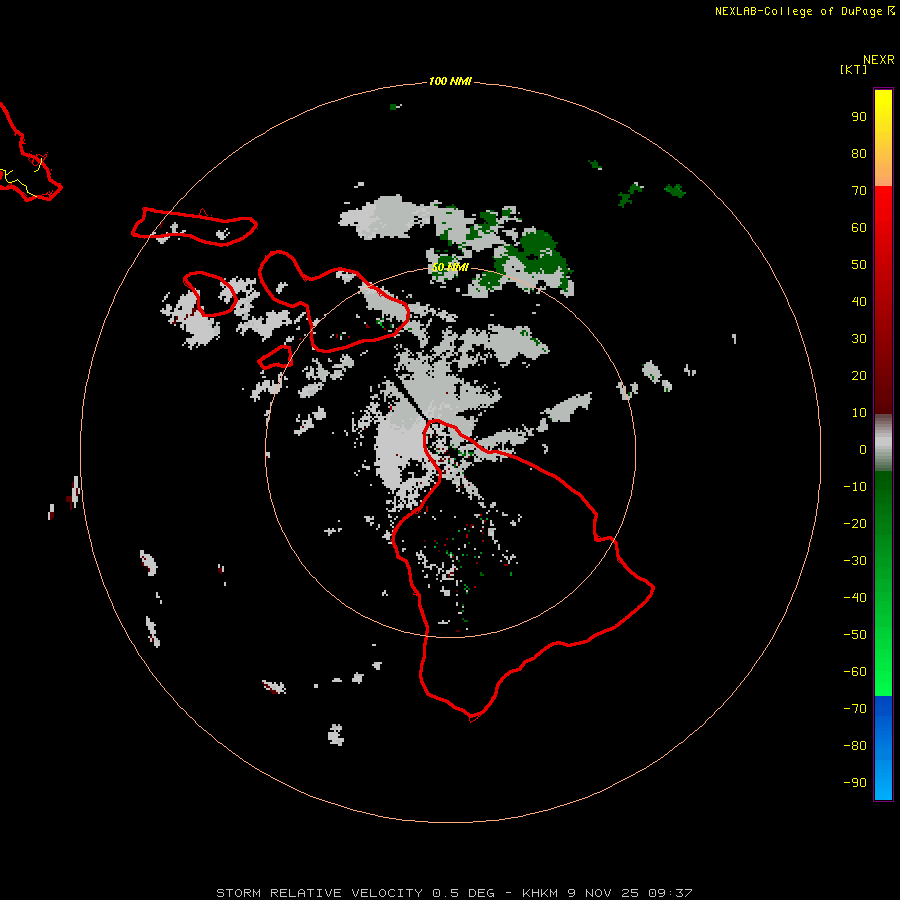Click the 0 value on the velocity scale
900x900 pixels.
click(863, 449)
